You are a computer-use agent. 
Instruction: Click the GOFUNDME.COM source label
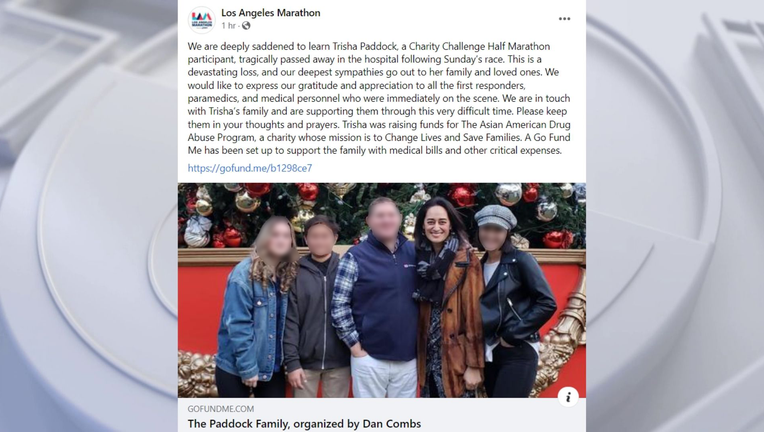[221, 409]
